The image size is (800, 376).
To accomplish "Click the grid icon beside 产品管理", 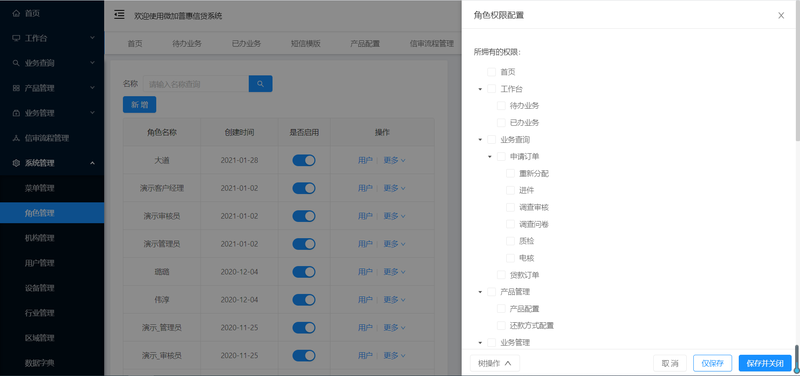I will tap(16, 88).
